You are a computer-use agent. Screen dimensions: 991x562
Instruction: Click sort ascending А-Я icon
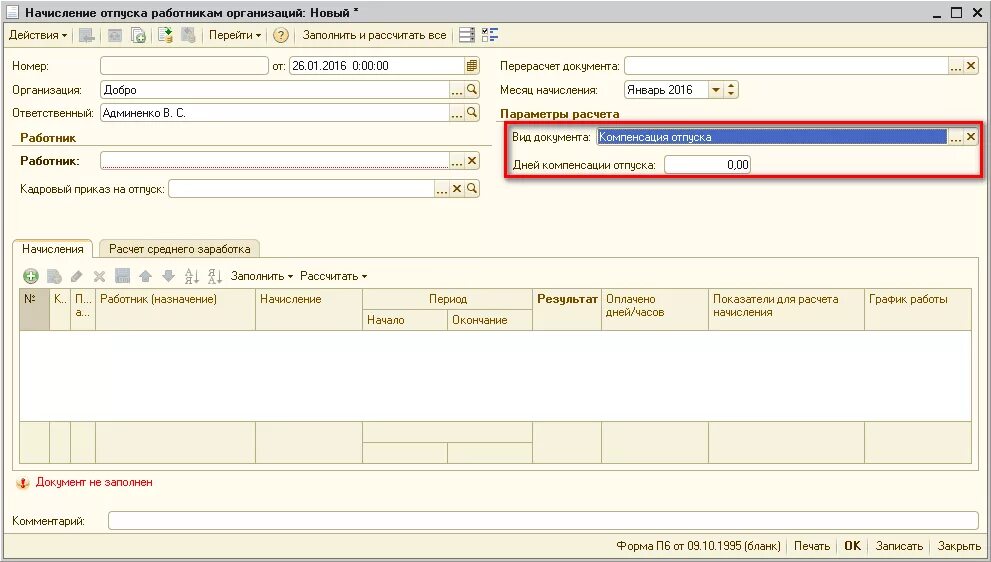click(192, 276)
